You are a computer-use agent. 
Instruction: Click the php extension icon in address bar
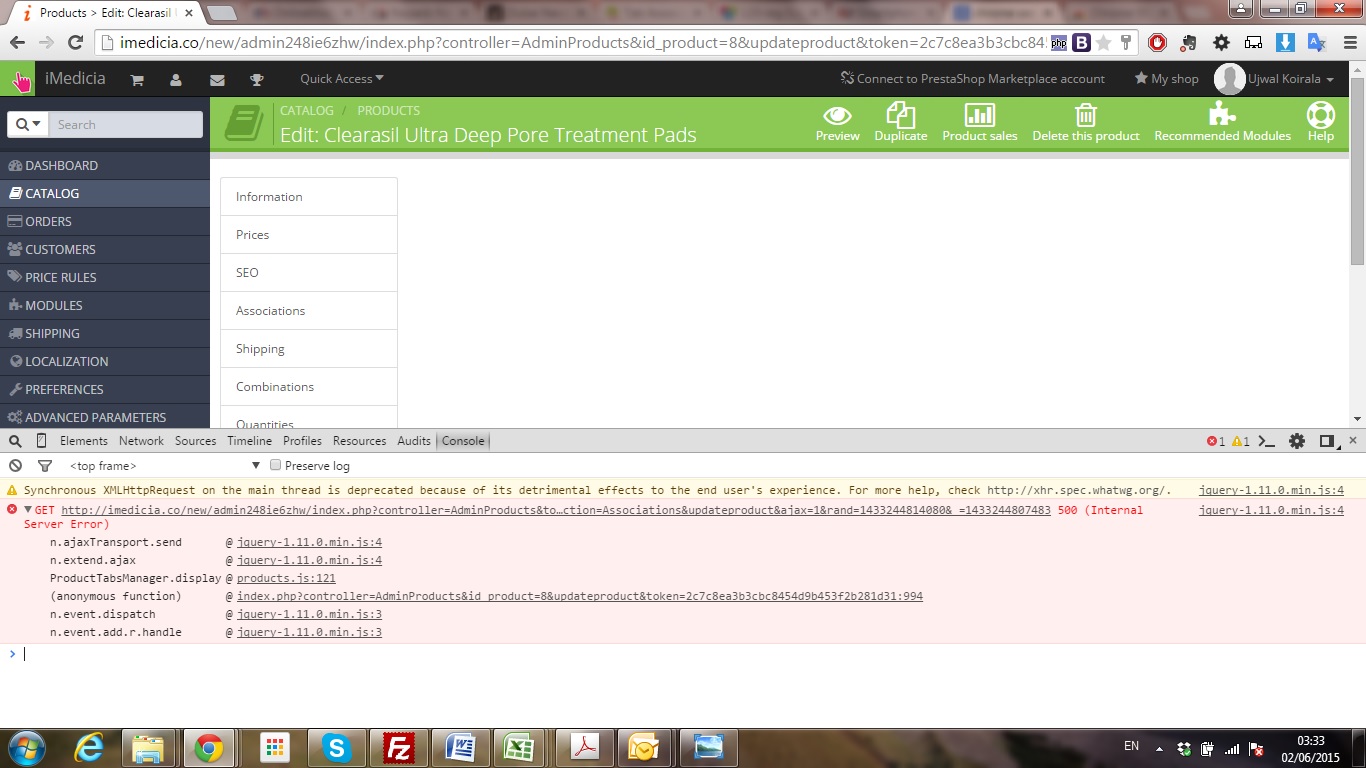pyautogui.click(x=1059, y=43)
